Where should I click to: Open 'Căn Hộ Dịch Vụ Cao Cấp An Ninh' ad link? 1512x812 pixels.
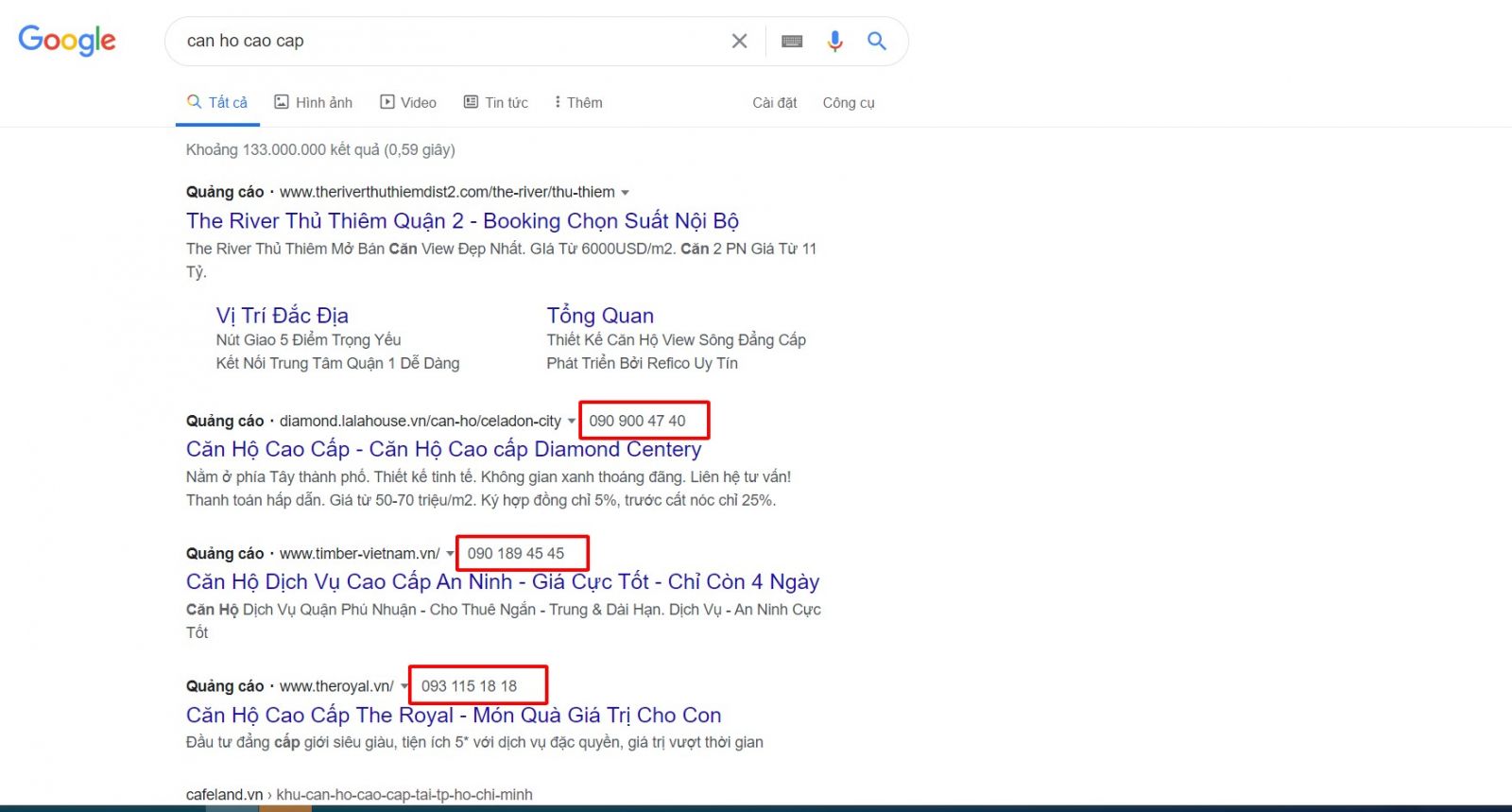503,581
